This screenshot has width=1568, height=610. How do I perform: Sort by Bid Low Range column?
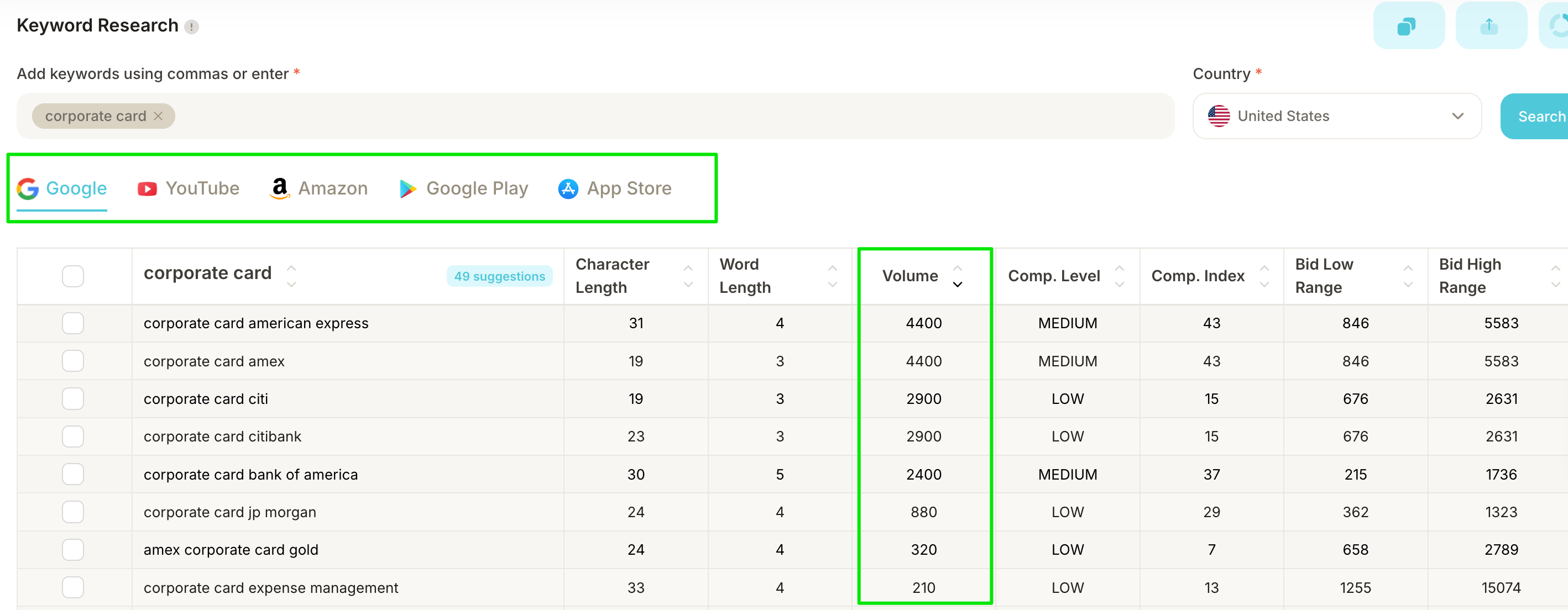click(1408, 276)
